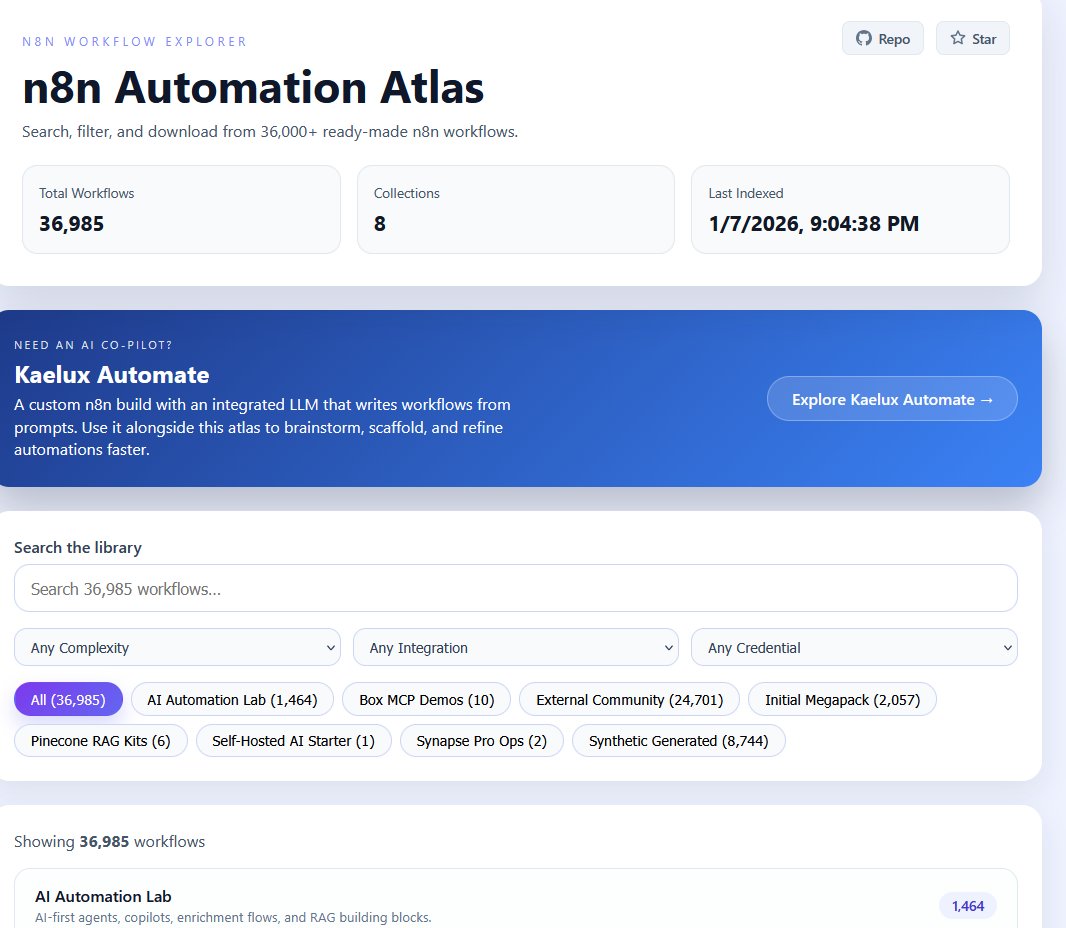Viewport: 1066px width, 928px height.
Task: Filter by Box MCP Demos (10)
Action: 426,700
